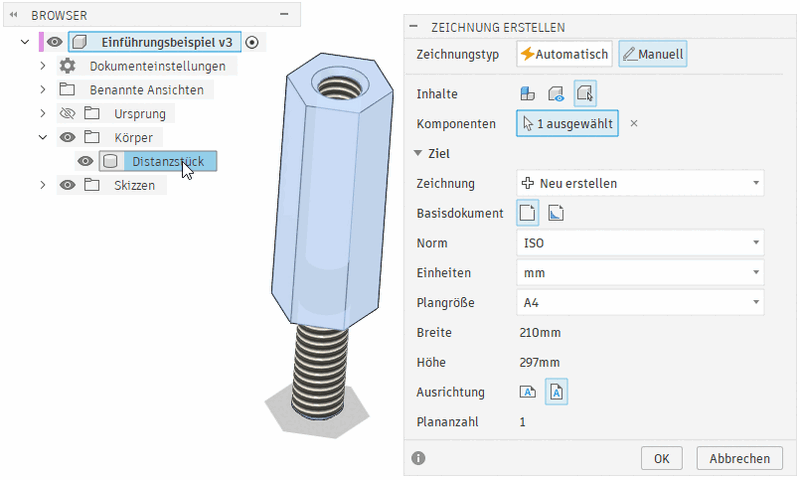
Task: Hide the Körper folder via eye icon
Action: click(x=67, y=137)
